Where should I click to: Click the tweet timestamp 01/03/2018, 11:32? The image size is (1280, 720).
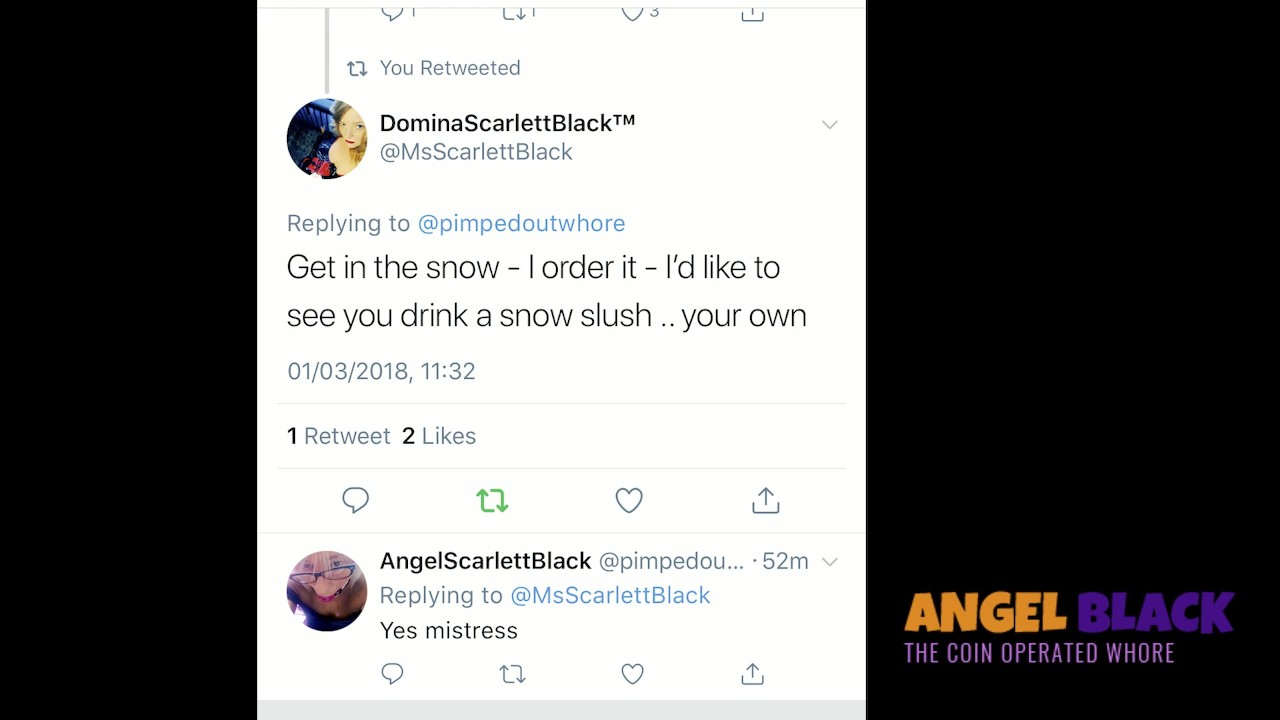click(381, 371)
